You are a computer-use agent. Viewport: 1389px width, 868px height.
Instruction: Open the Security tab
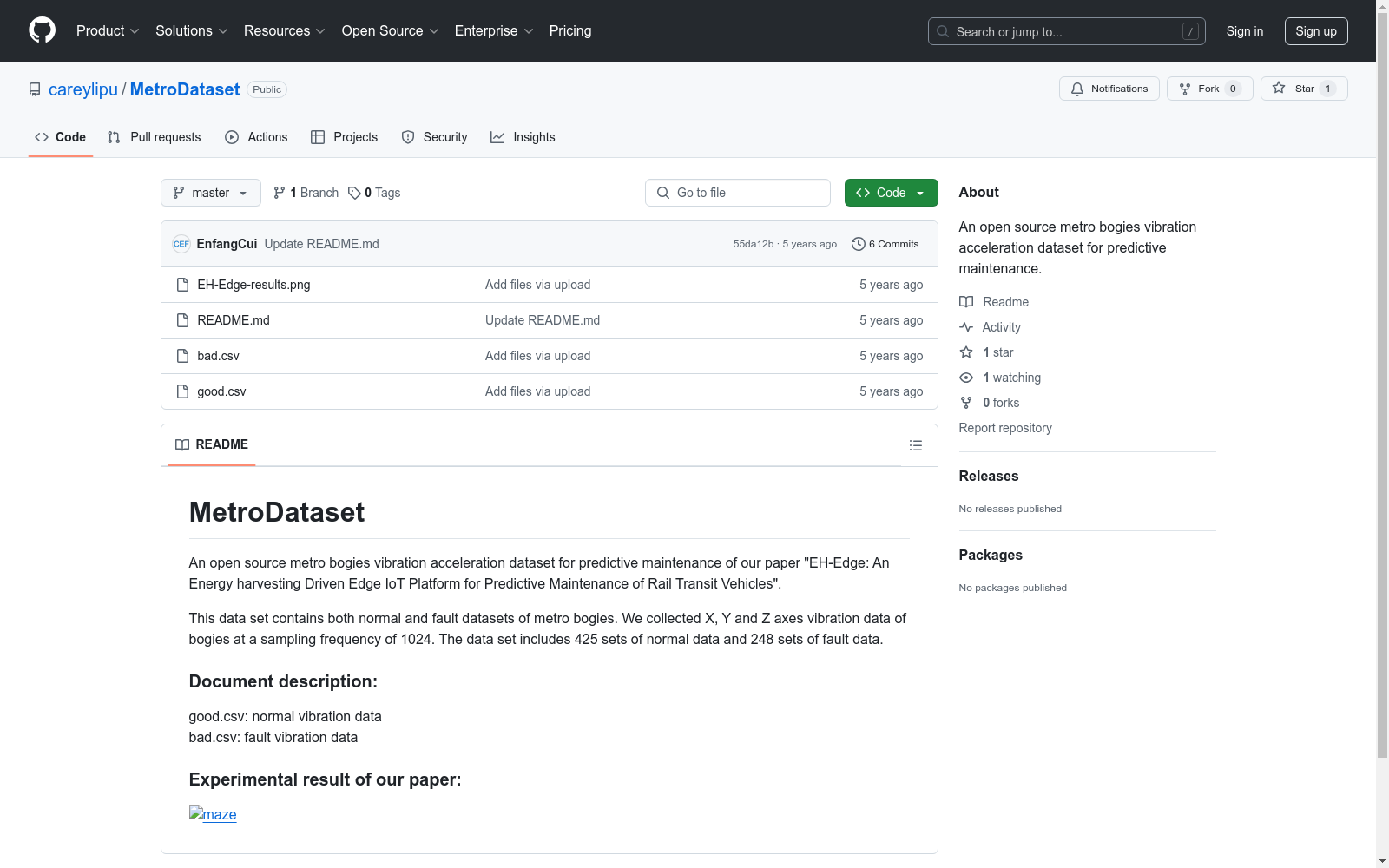(435, 137)
